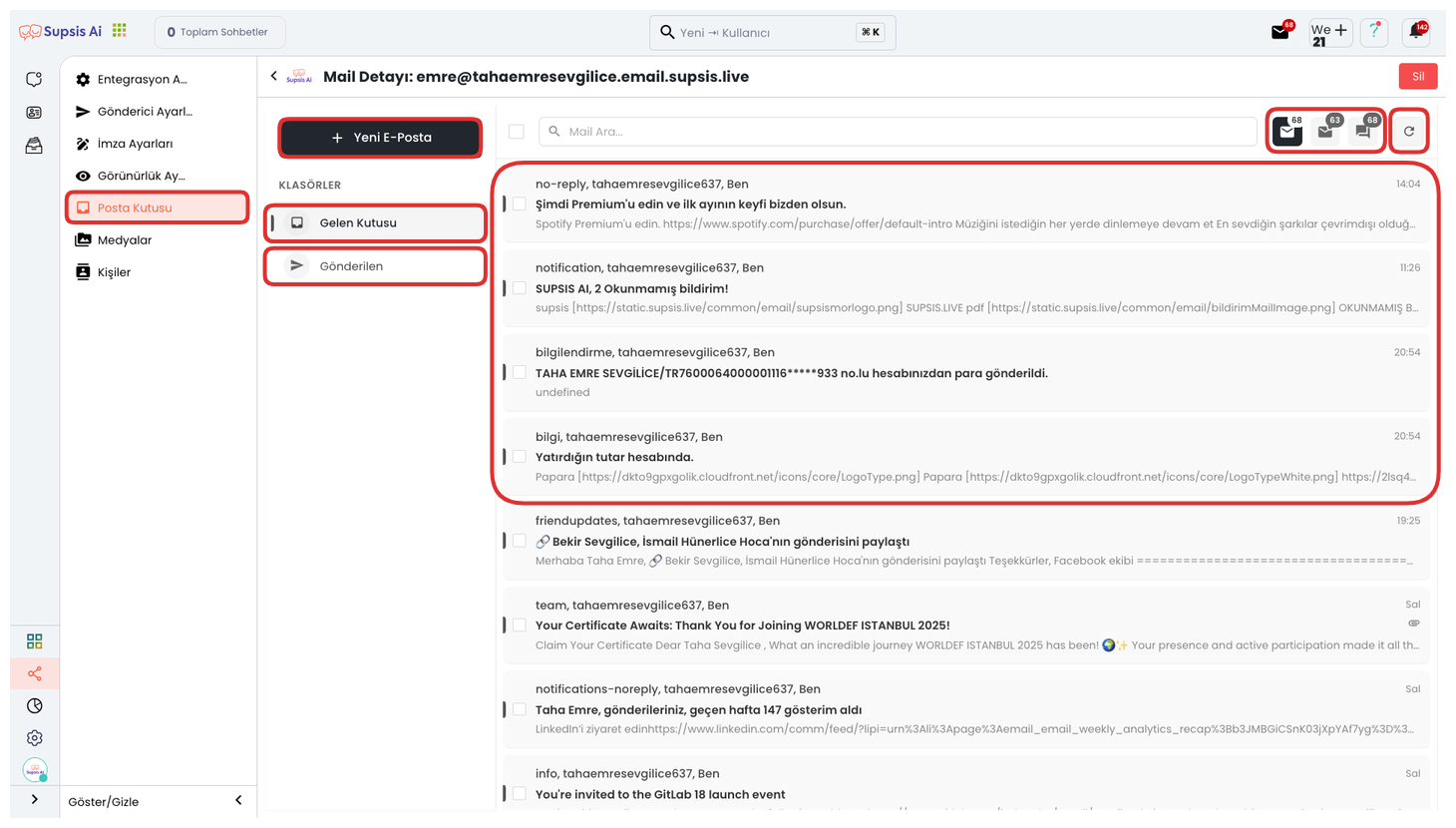Click the back arrow beside Mail Detayı
Viewport: 1456px width, 828px height.
273,76
